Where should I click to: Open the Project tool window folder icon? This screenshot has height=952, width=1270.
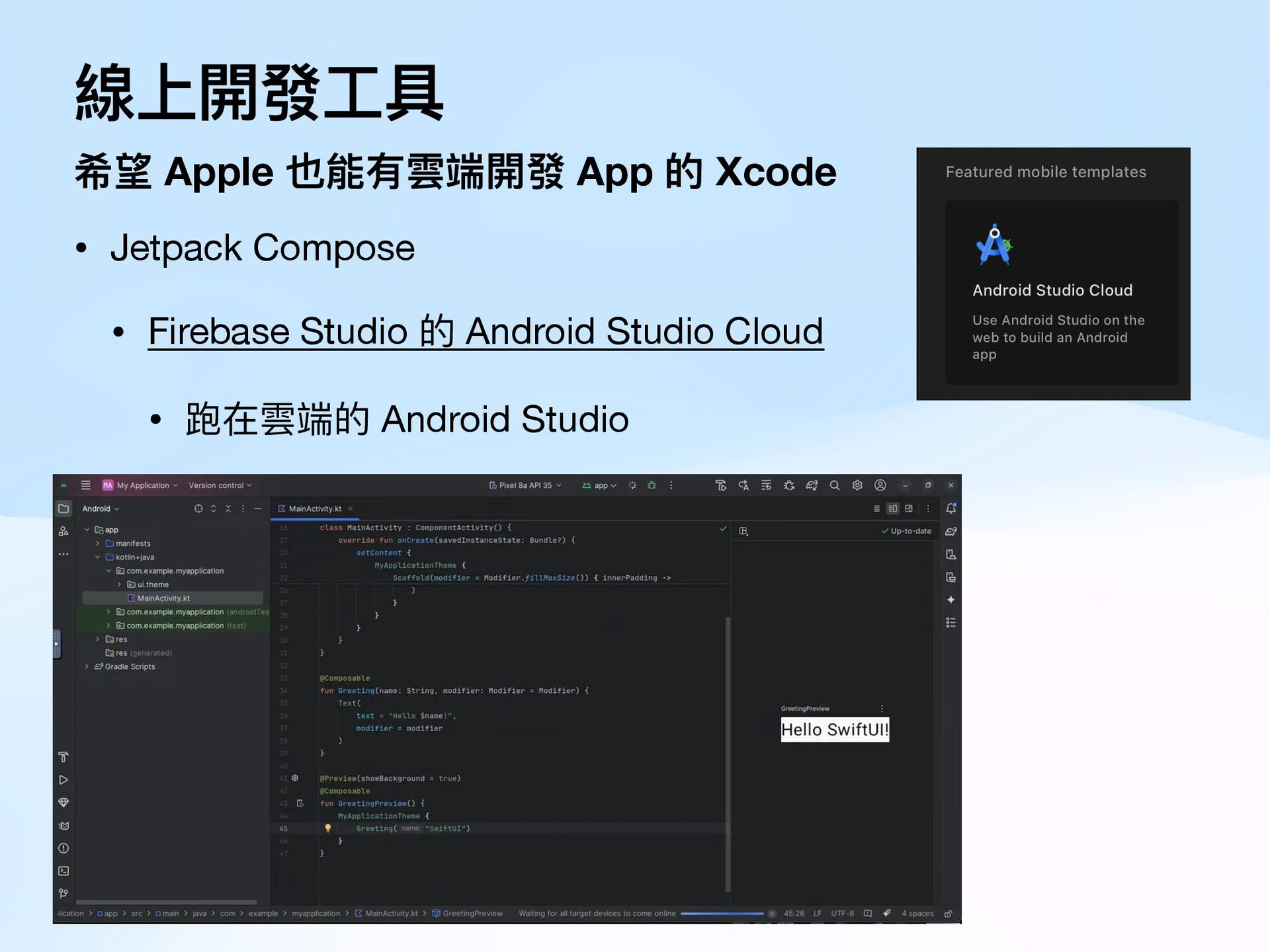(63, 508)
